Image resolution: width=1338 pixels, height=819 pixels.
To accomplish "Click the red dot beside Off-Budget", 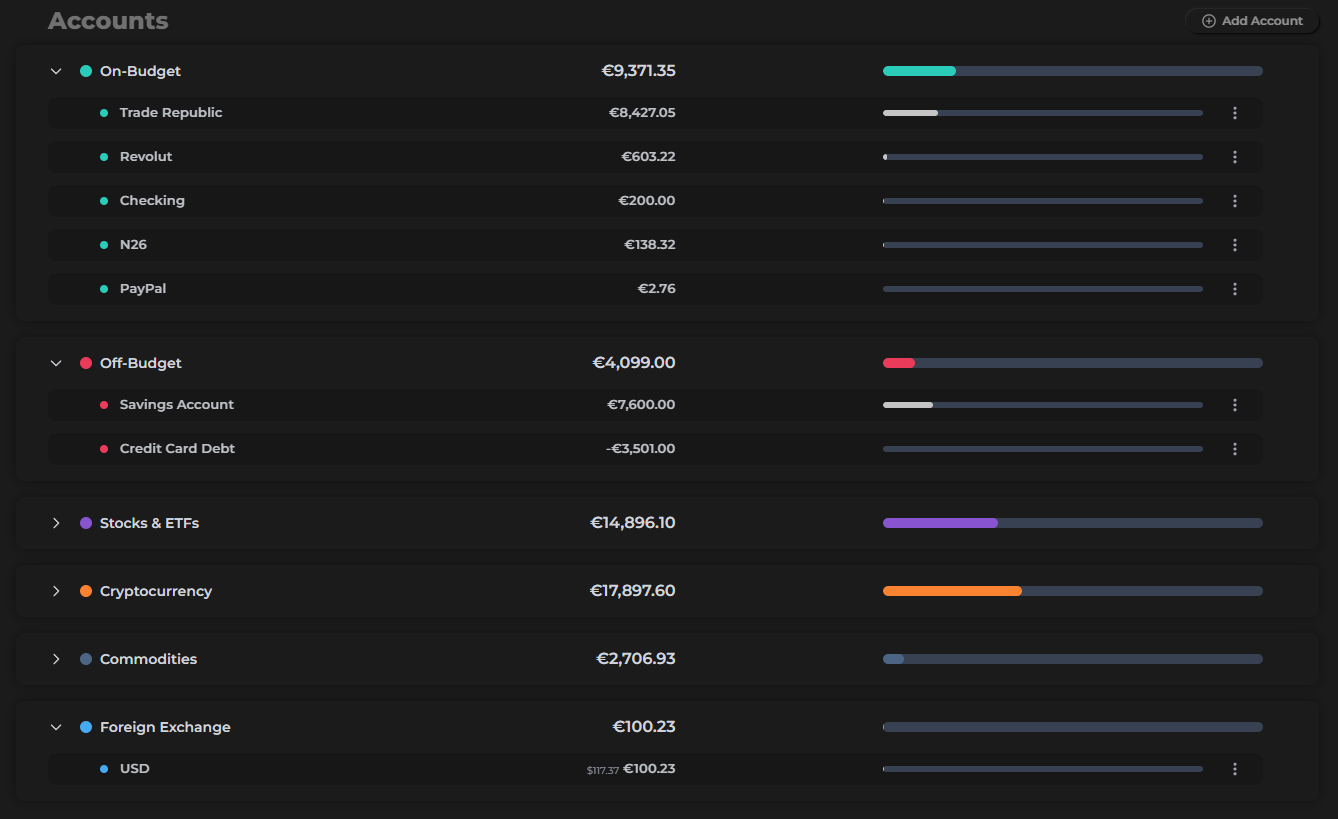I will [85, 363].
